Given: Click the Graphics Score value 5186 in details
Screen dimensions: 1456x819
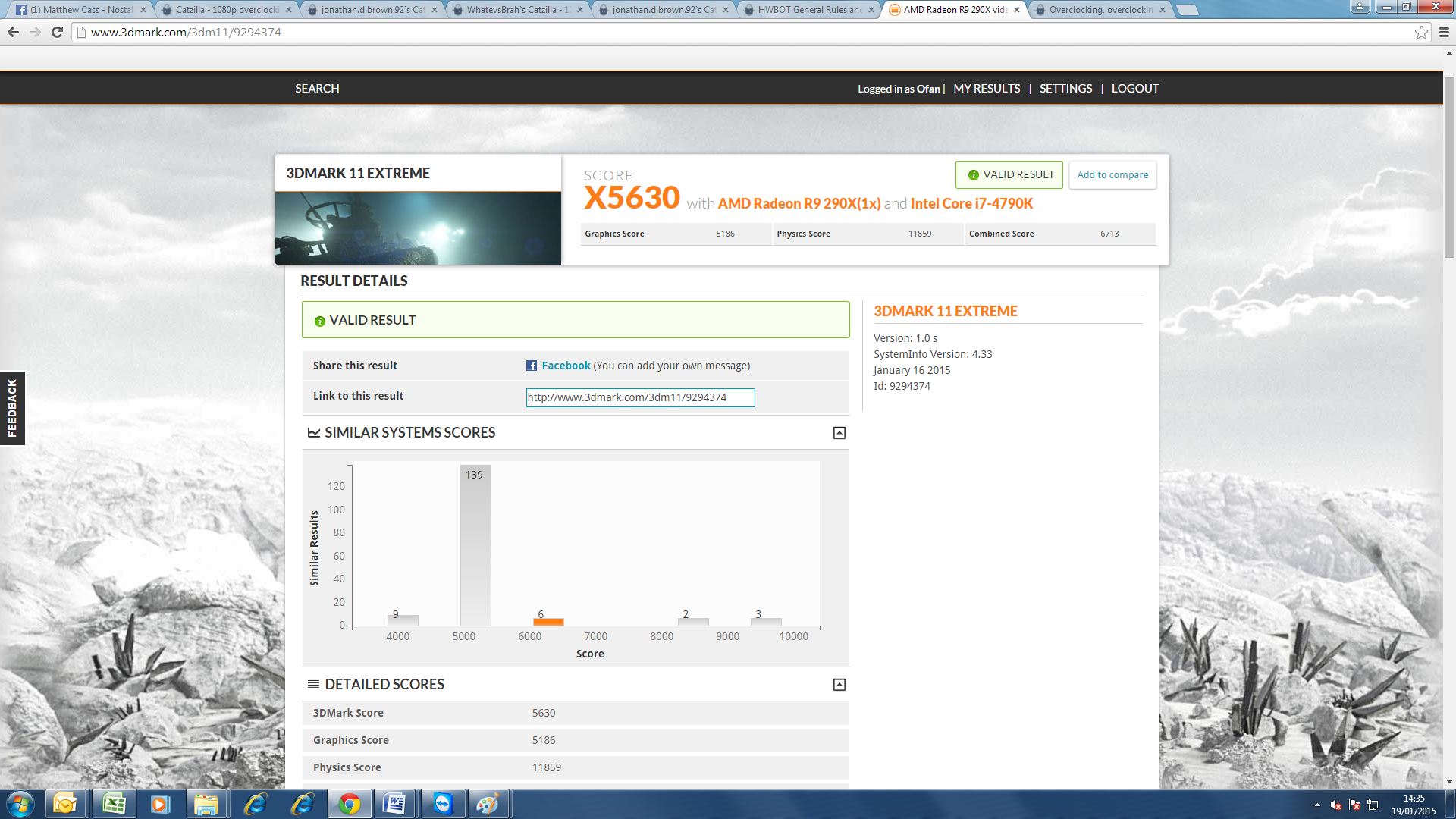Looking at the screenshot, I should [543, 740].
